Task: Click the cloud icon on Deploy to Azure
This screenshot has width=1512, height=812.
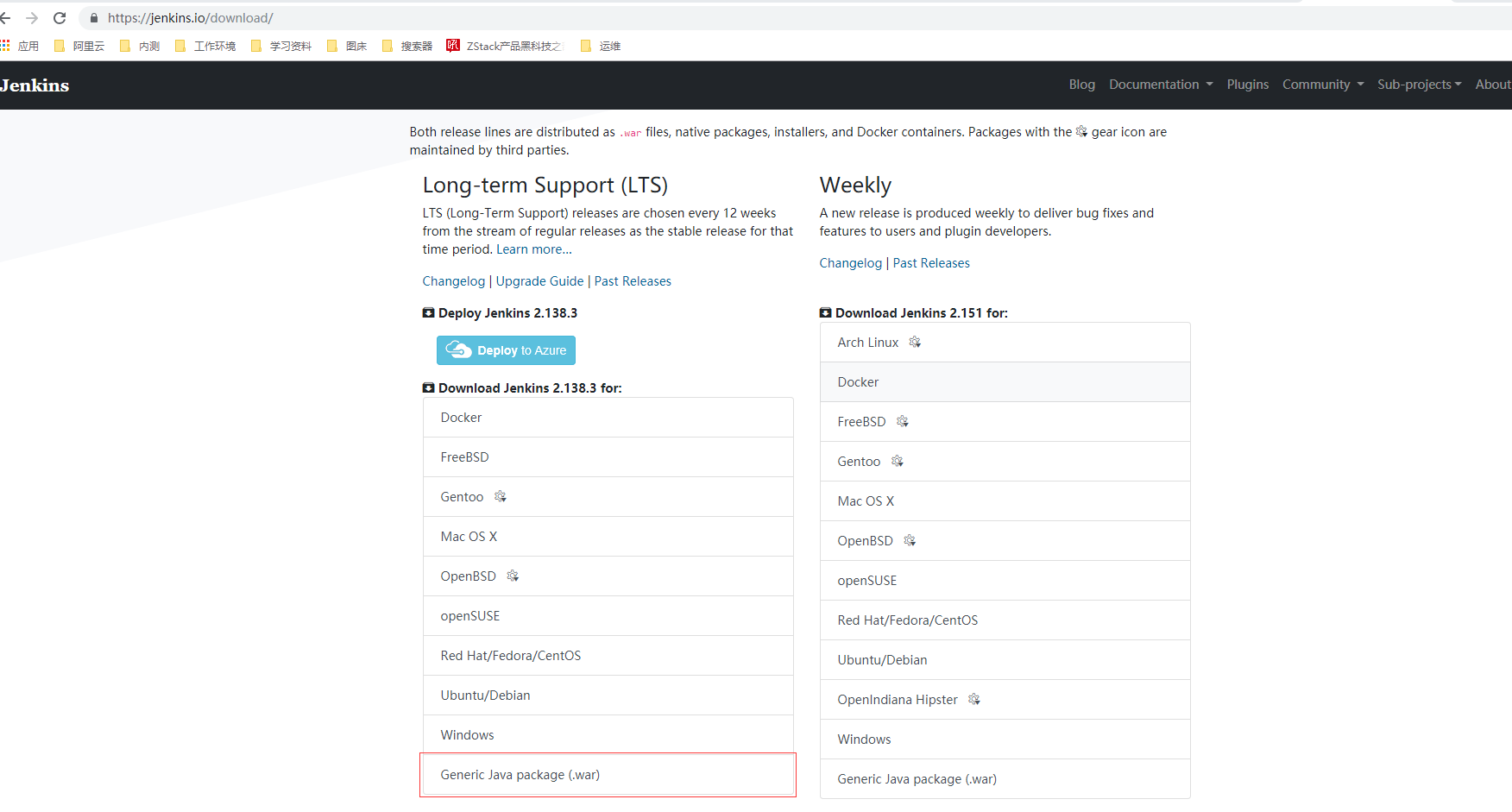Action: (458, 349)
